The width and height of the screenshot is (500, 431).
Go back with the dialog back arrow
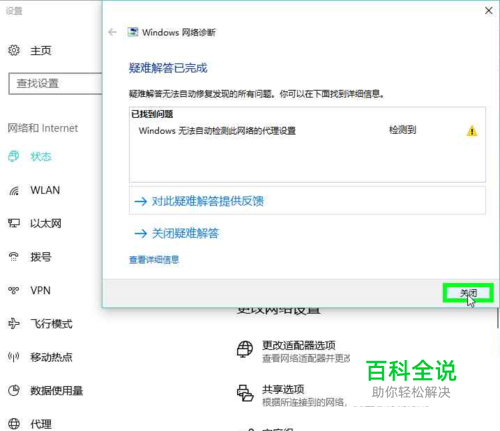click(112, 32)
